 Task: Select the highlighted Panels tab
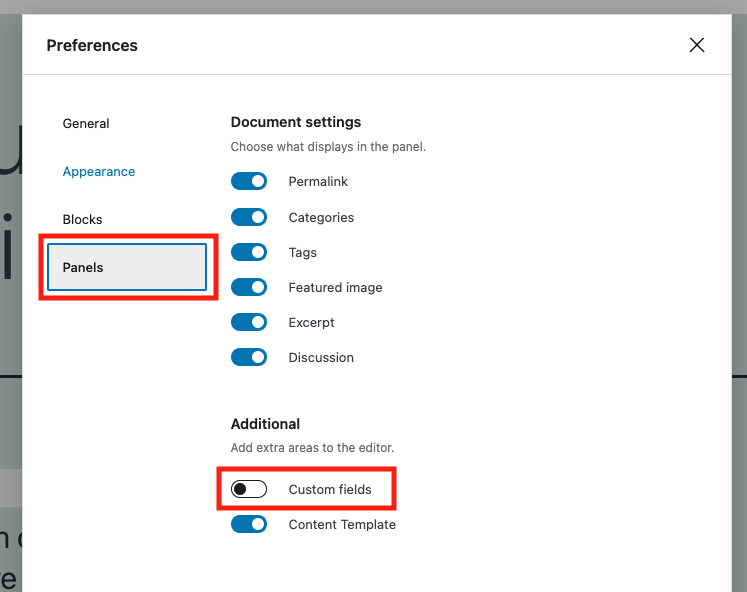click(127, 267)
